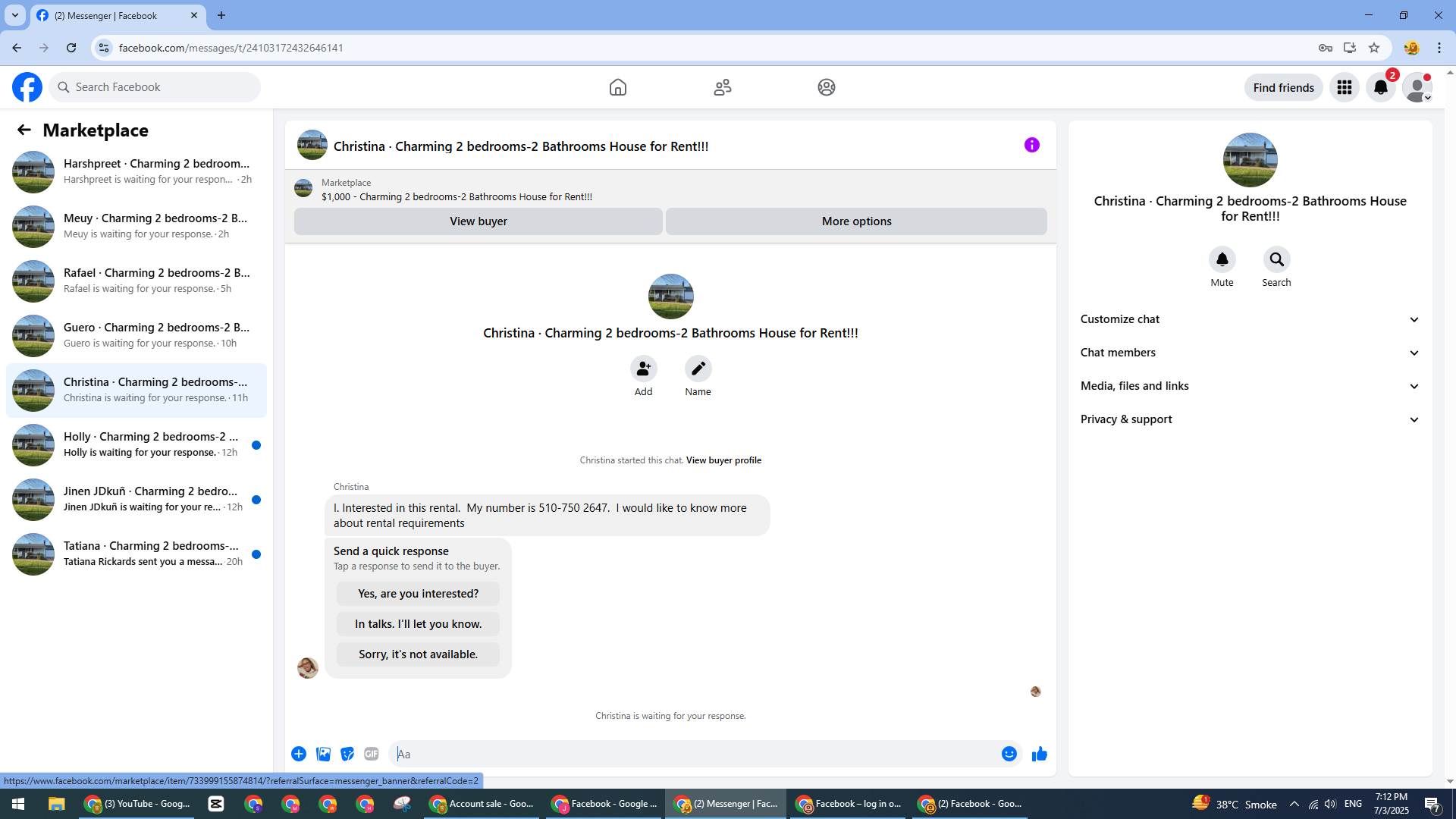
Task: Click the thumbs-up like icon
Action: 1039,754
